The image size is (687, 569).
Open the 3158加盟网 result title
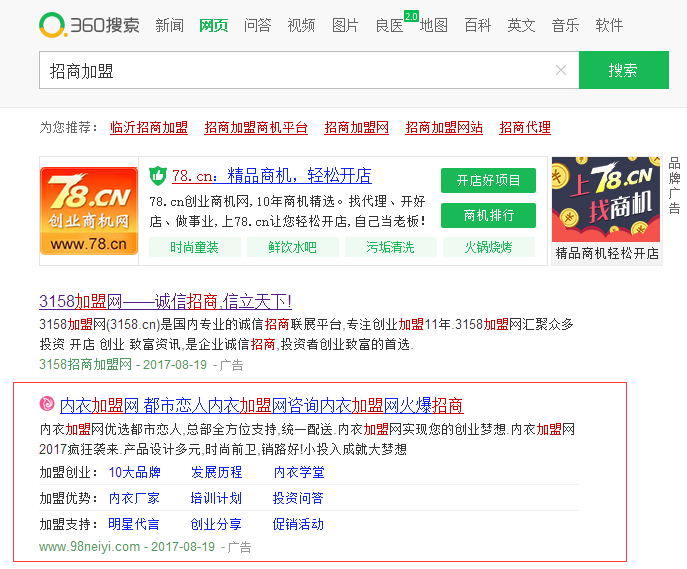[x=165, y=301]
